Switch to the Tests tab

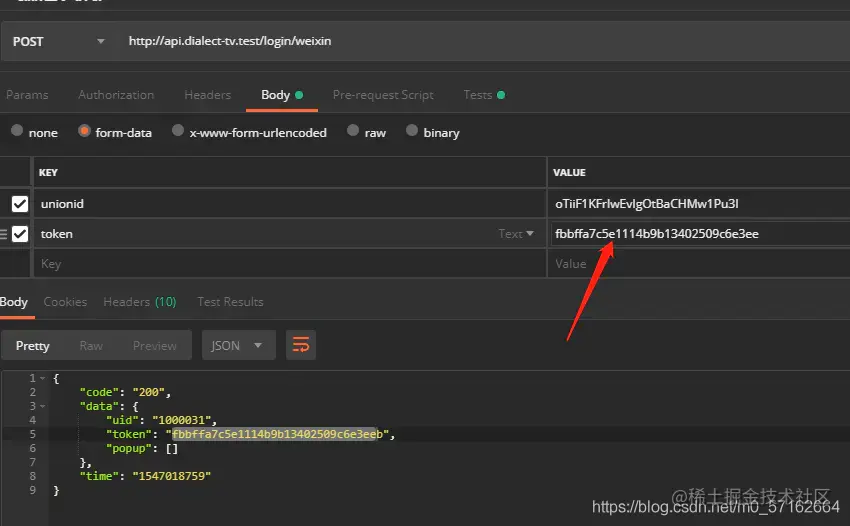[484, 95]
